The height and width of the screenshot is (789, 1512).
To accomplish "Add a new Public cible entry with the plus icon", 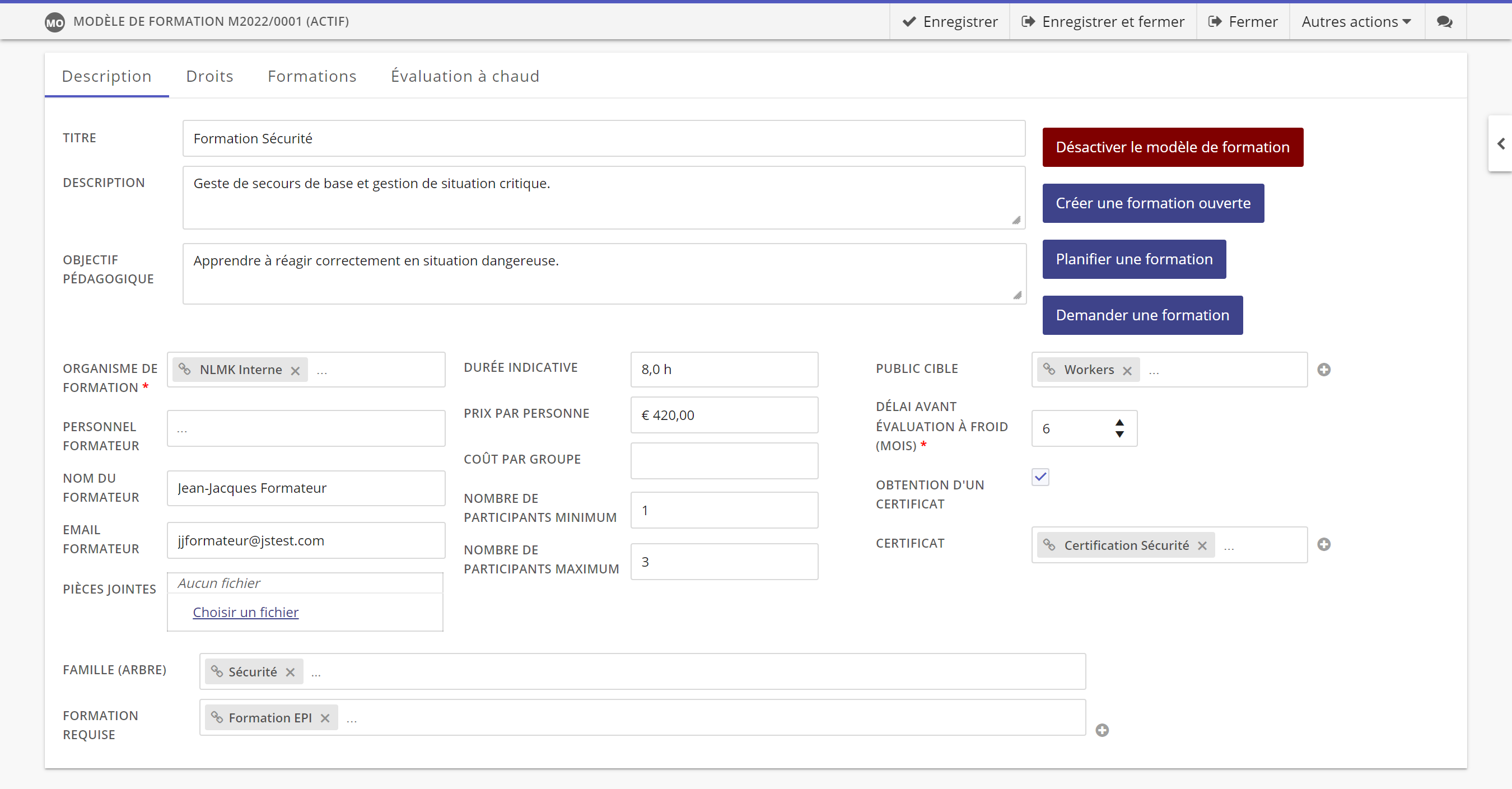I will pyautogui.click(x=1324, y=369).
